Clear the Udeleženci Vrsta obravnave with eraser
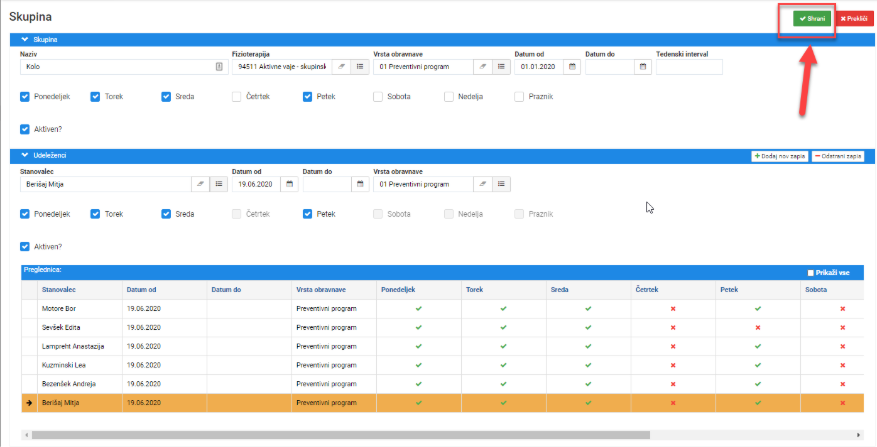Viewport: 877px width, 447px height. 483,184
